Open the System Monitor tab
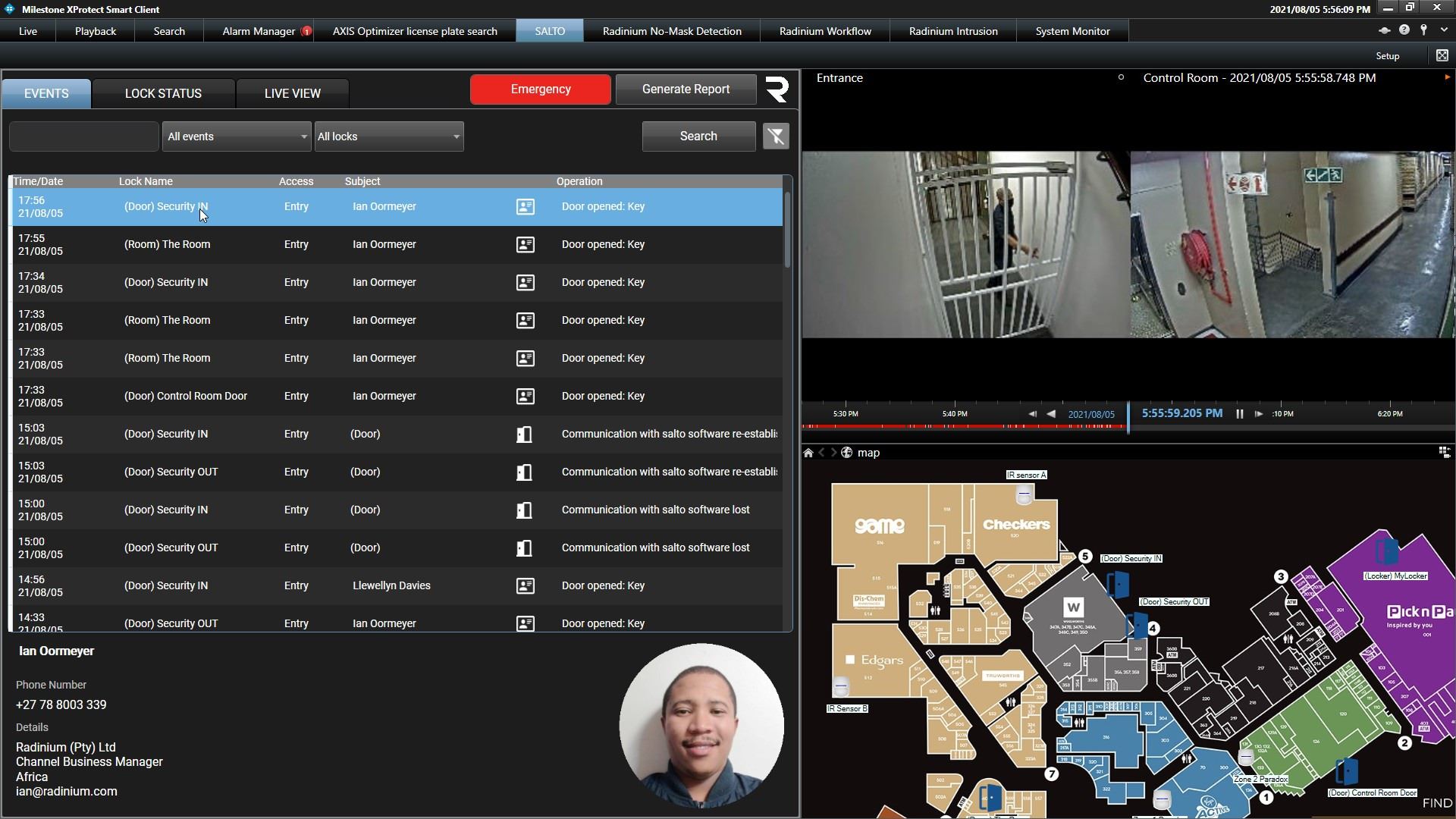Image resolution: width=1456 pixels, height=819 pixels. (1072, 31)
